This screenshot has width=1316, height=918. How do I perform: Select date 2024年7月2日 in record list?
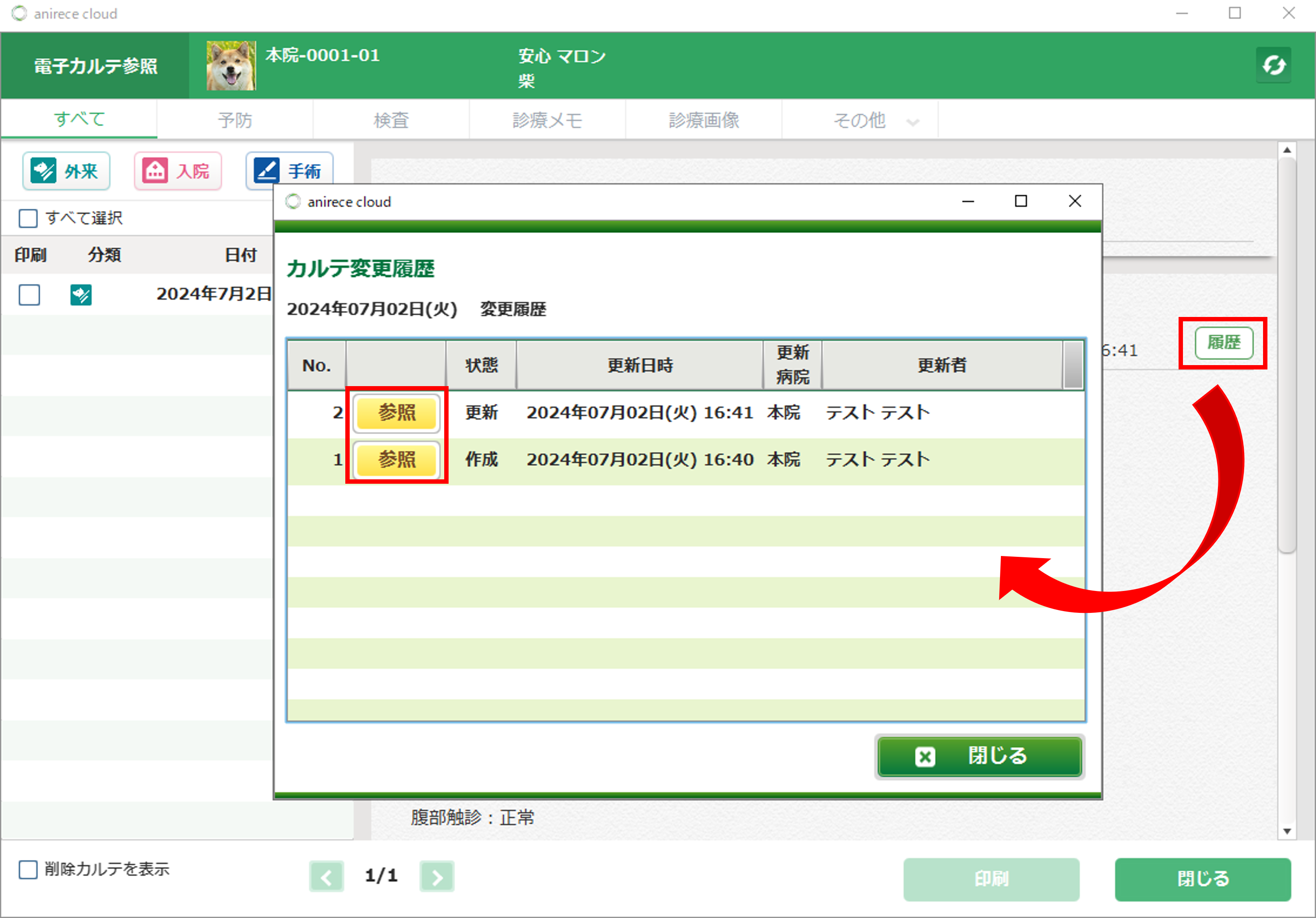[x=214, y=294]
